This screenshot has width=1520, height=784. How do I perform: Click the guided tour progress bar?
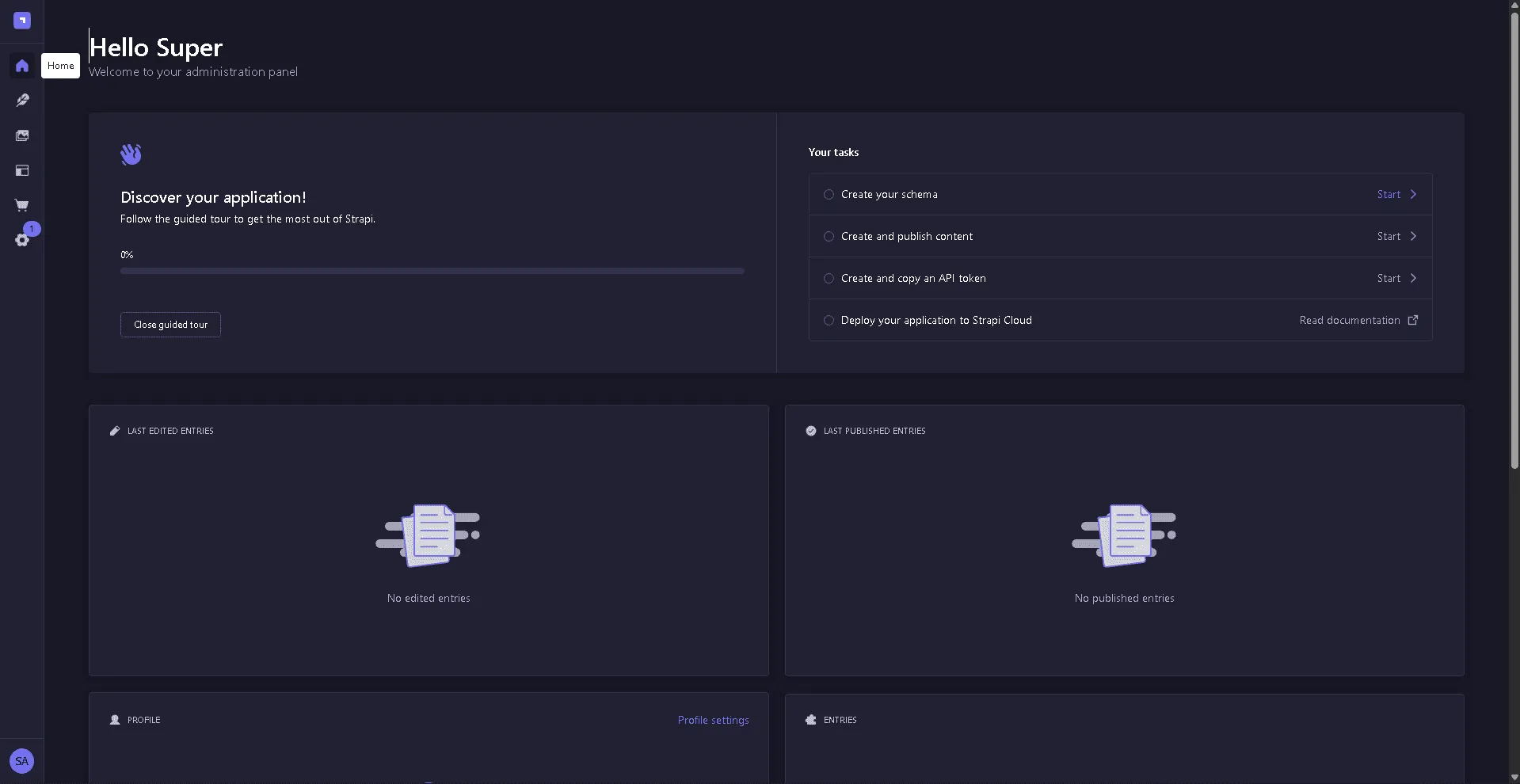[x=432, y=271]
